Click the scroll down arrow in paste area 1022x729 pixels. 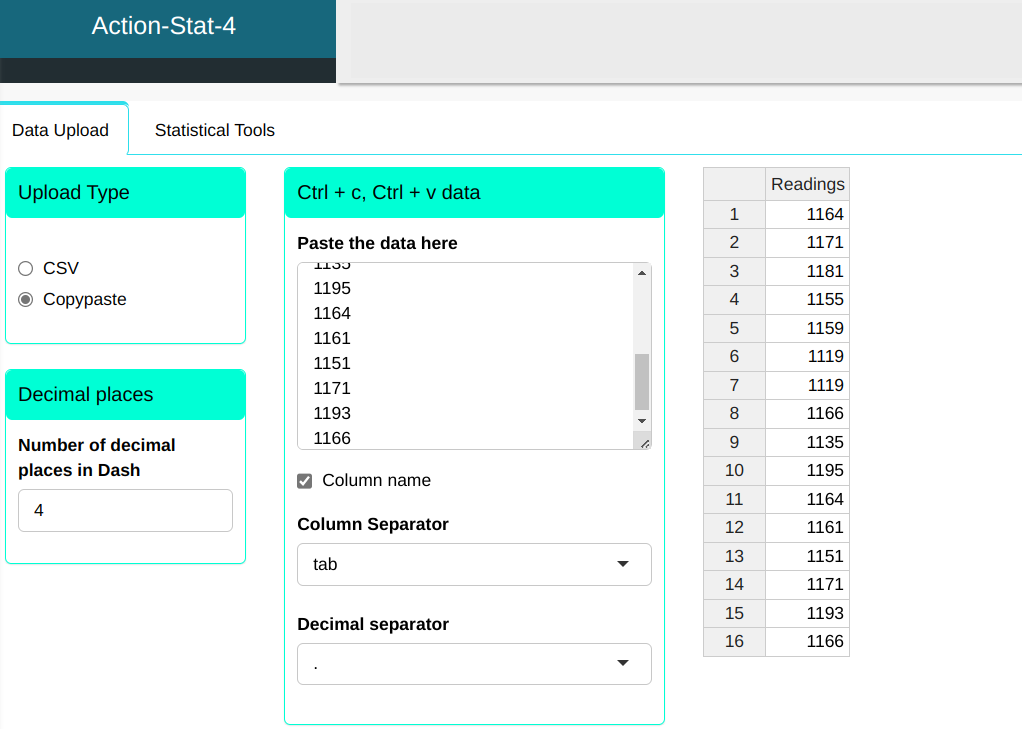pos(642,421)
